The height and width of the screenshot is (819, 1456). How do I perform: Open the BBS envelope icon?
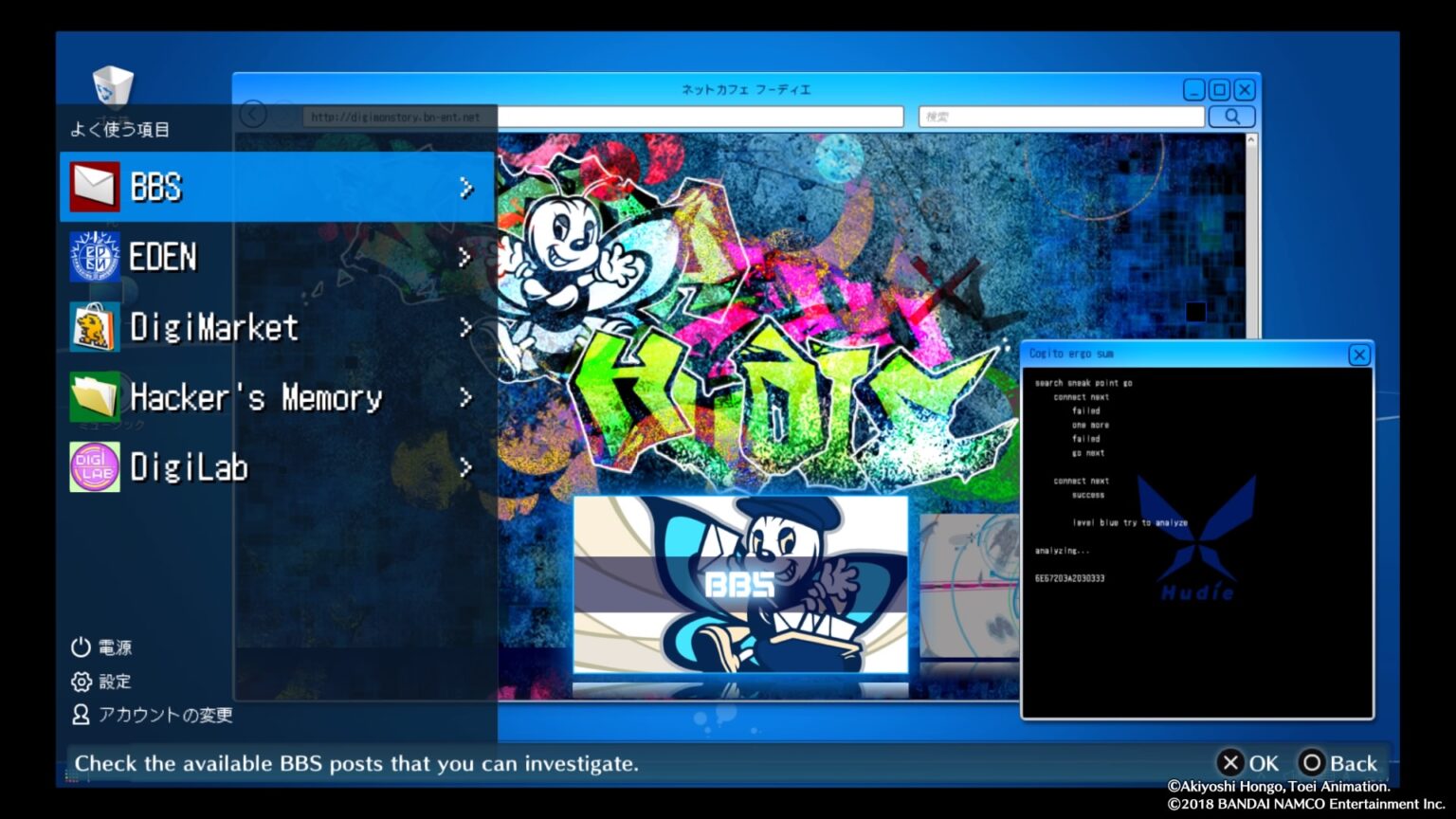tap(95, 187)
